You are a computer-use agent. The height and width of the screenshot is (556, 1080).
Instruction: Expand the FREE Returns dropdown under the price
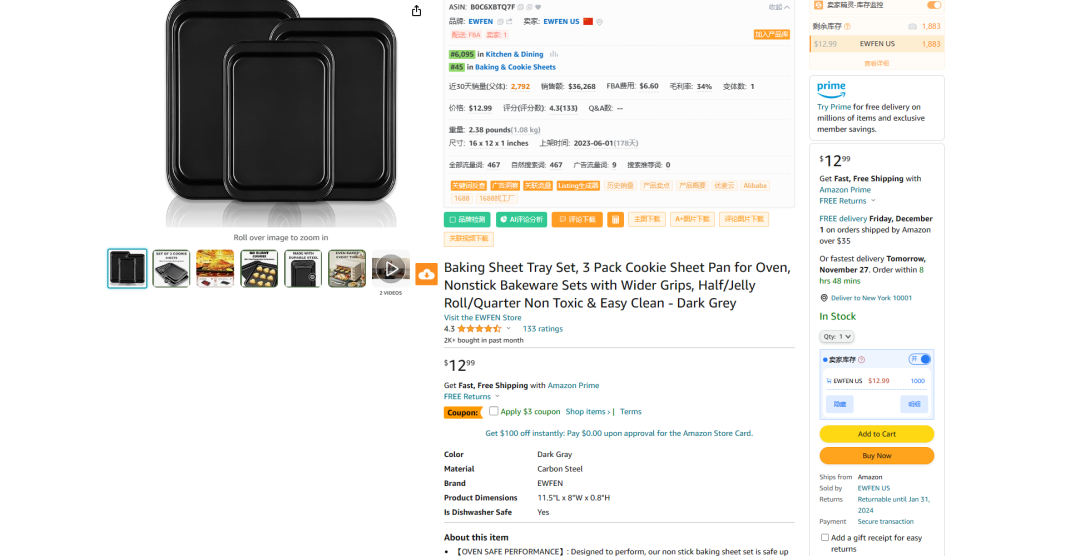[x=472, y=397]
